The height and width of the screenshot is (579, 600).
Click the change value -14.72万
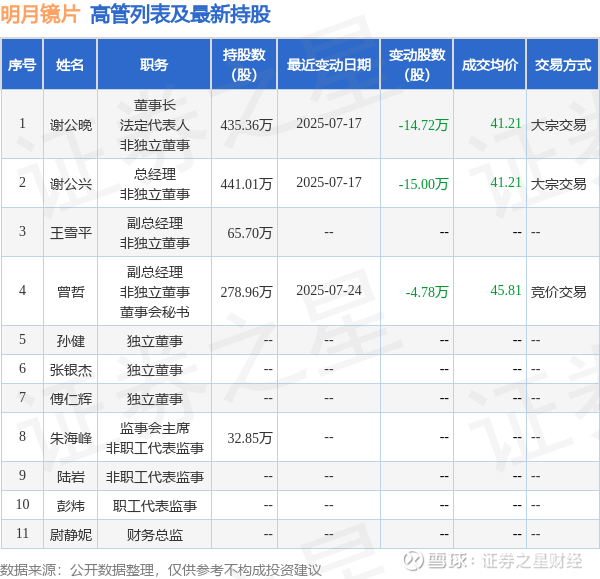[423, 125]
